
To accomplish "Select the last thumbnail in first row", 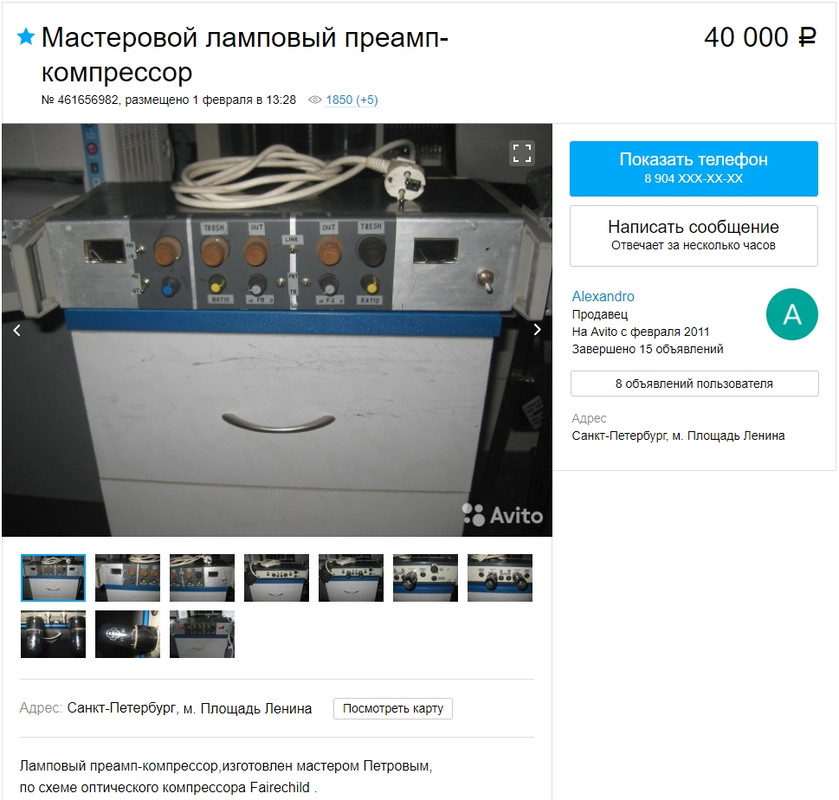I will [500, 578].
